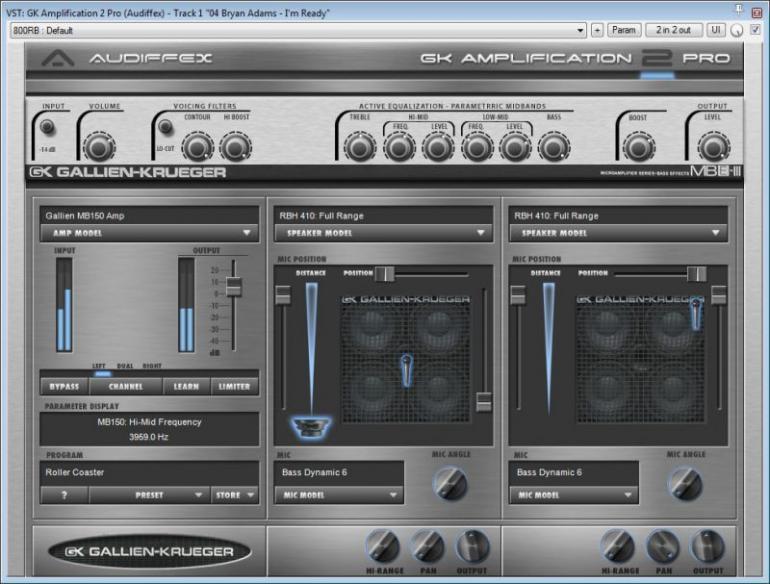Open the right Mic Model dropdown
The image size is (770, 584).
pos(574,495)
